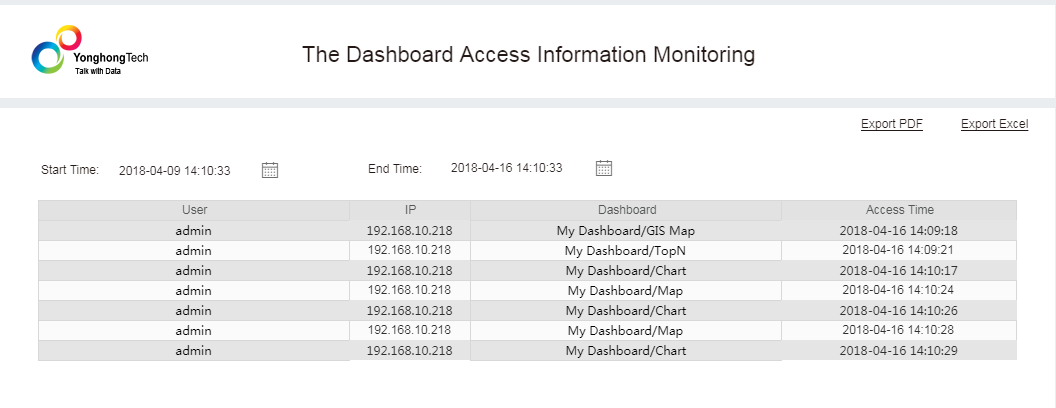Click the Access Time column header
Image resolution: width=1056 pixels, height=408 pixels.
coord(899,210)
